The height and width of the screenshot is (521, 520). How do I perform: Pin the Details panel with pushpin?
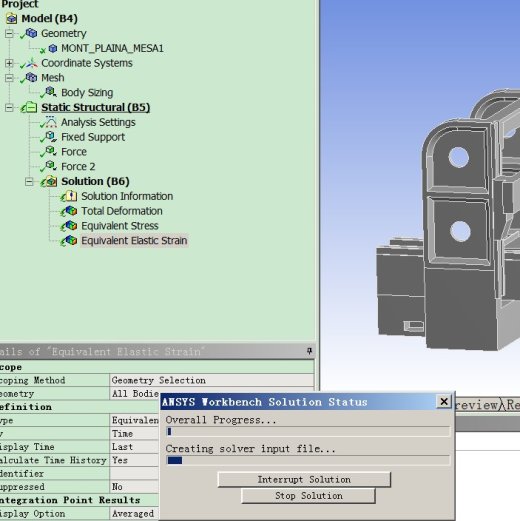(x=309, y=351)
